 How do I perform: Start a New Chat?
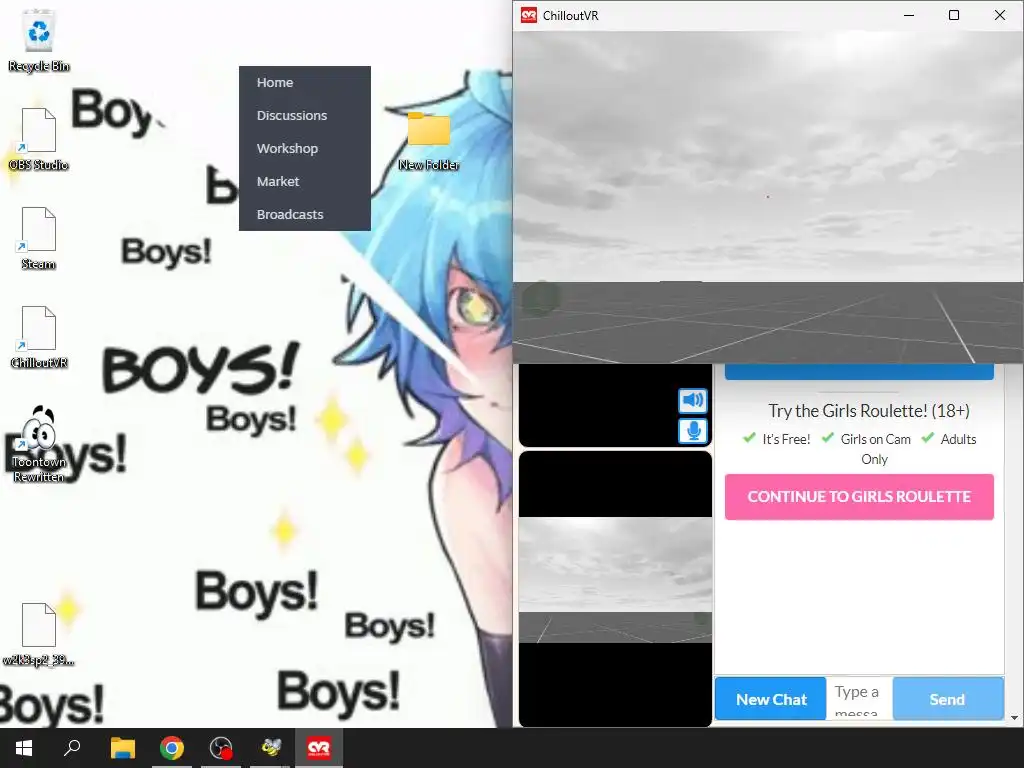771,699
